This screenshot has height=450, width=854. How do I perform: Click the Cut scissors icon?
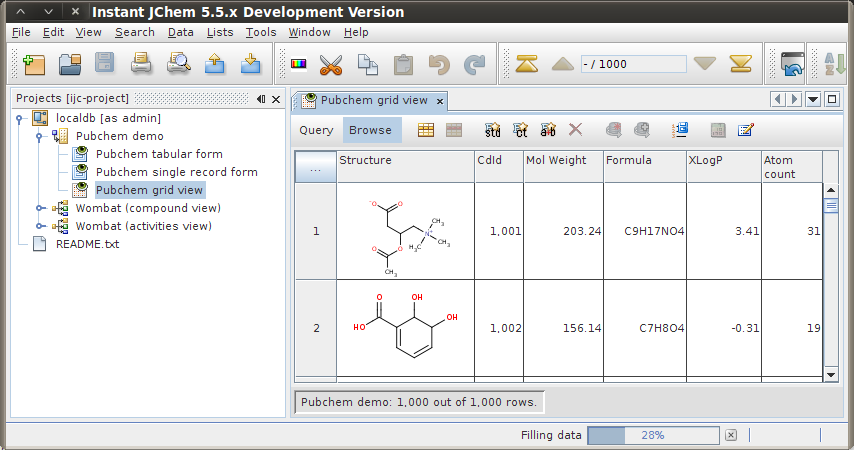coord(330,65)
